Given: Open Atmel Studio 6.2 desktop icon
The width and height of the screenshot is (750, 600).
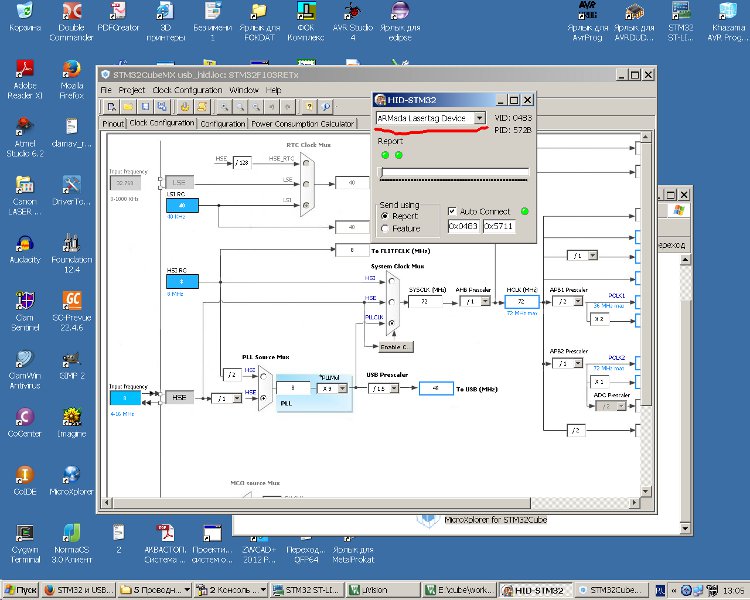Looking at the screenshot, I should click(x=25, y=137).
